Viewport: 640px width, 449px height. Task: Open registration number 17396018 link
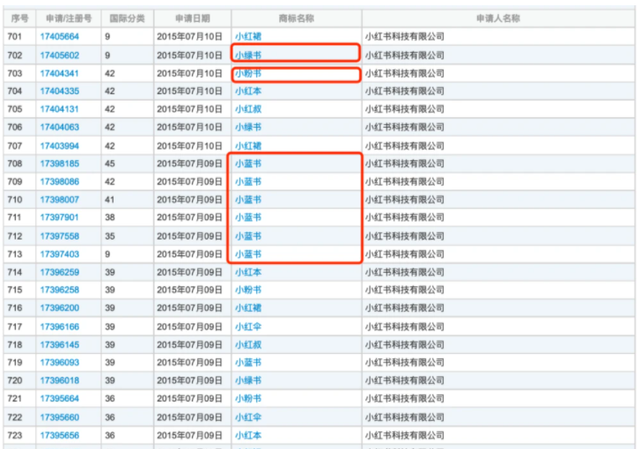[59, 380]
